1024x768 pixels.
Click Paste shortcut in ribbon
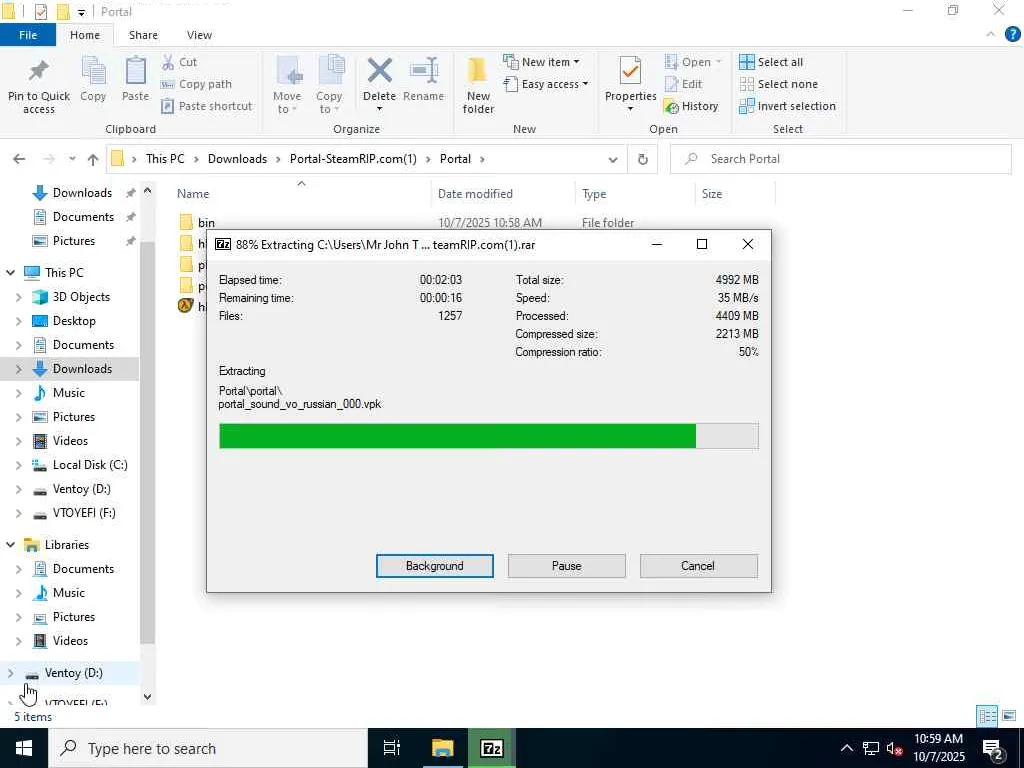coord(206,106)
